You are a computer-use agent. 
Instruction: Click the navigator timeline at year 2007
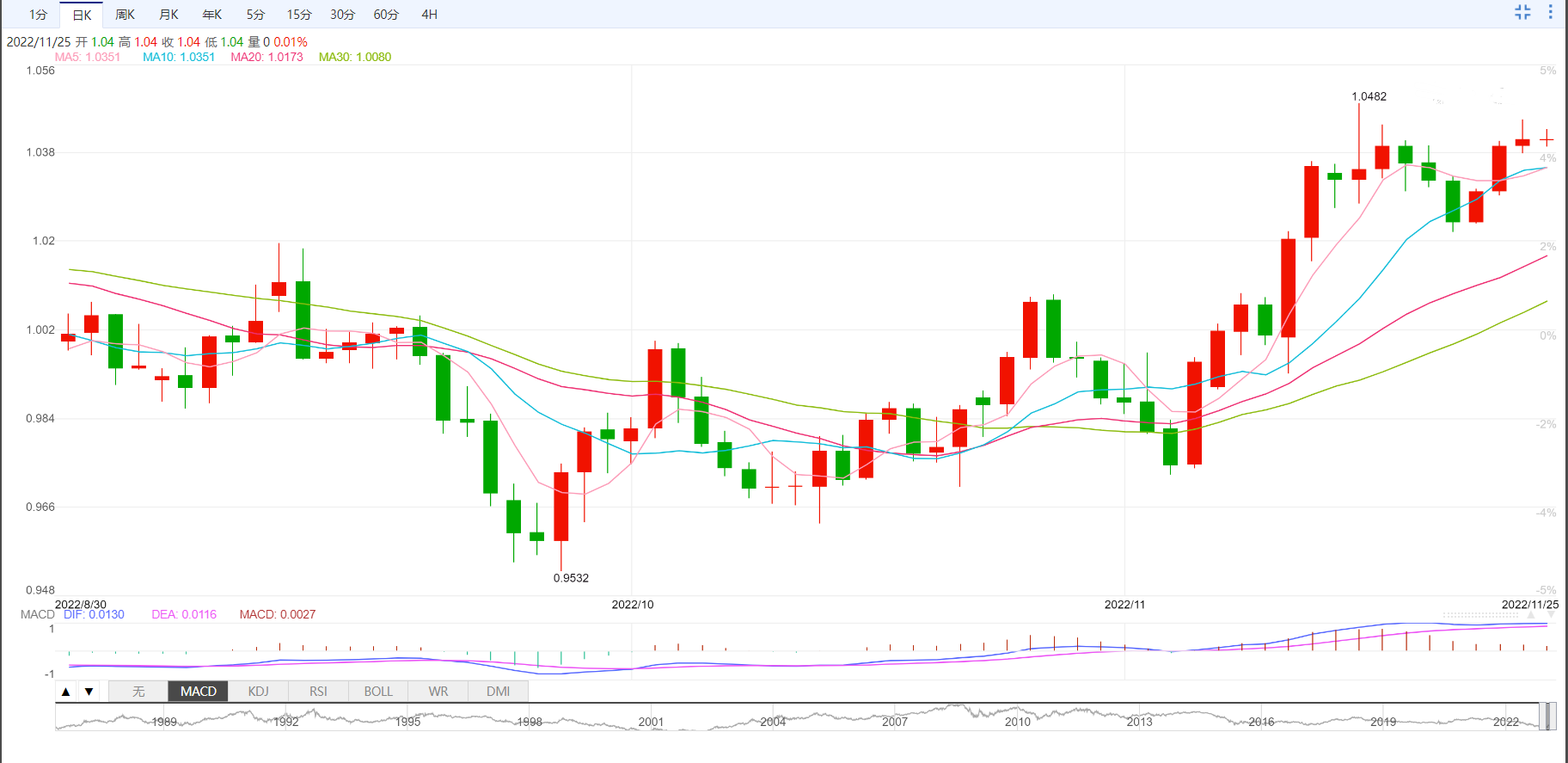click(895, 722)
